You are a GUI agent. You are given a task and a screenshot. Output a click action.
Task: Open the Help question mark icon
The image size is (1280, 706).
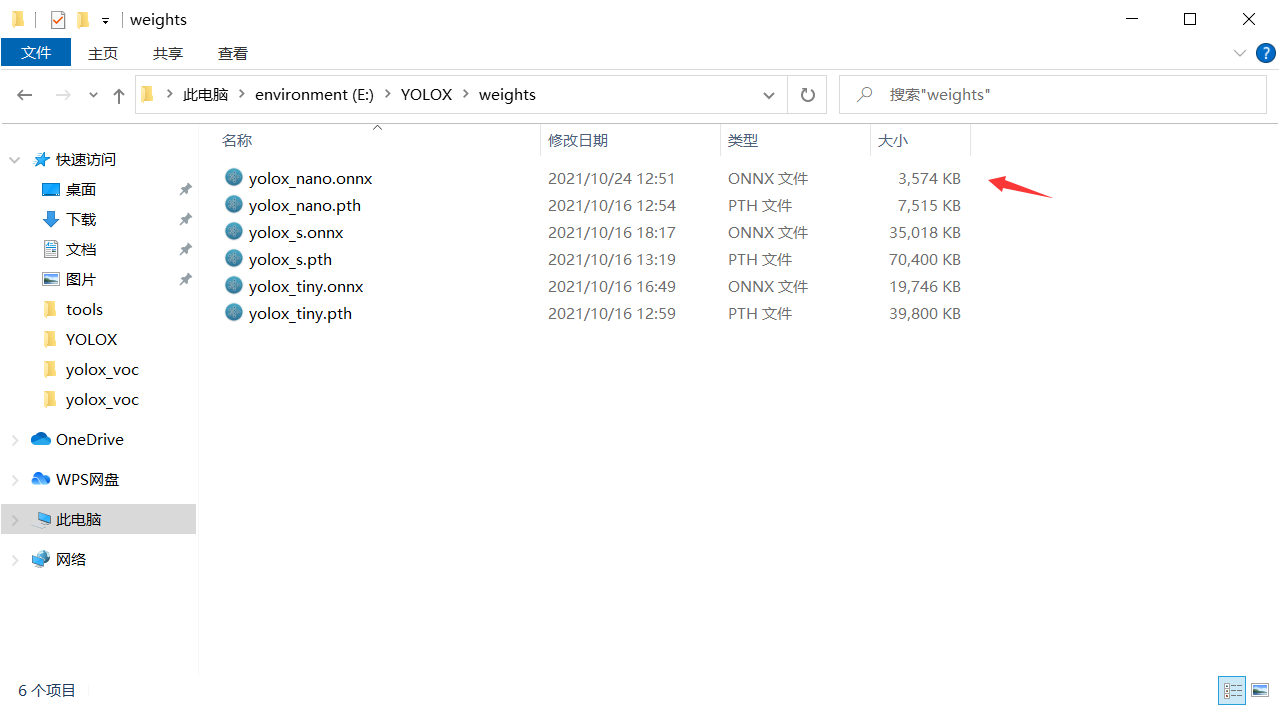coord(1266,53)
